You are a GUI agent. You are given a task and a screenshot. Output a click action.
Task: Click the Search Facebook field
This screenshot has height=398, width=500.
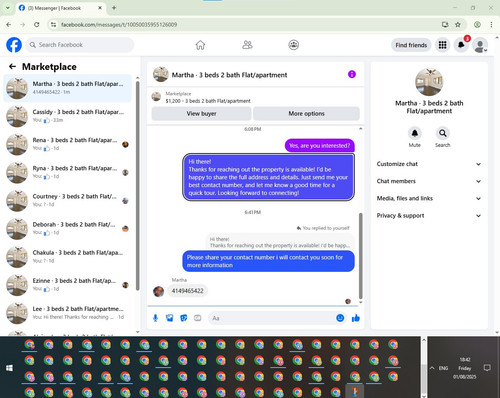pyautogui.click(x=80, y=45)
